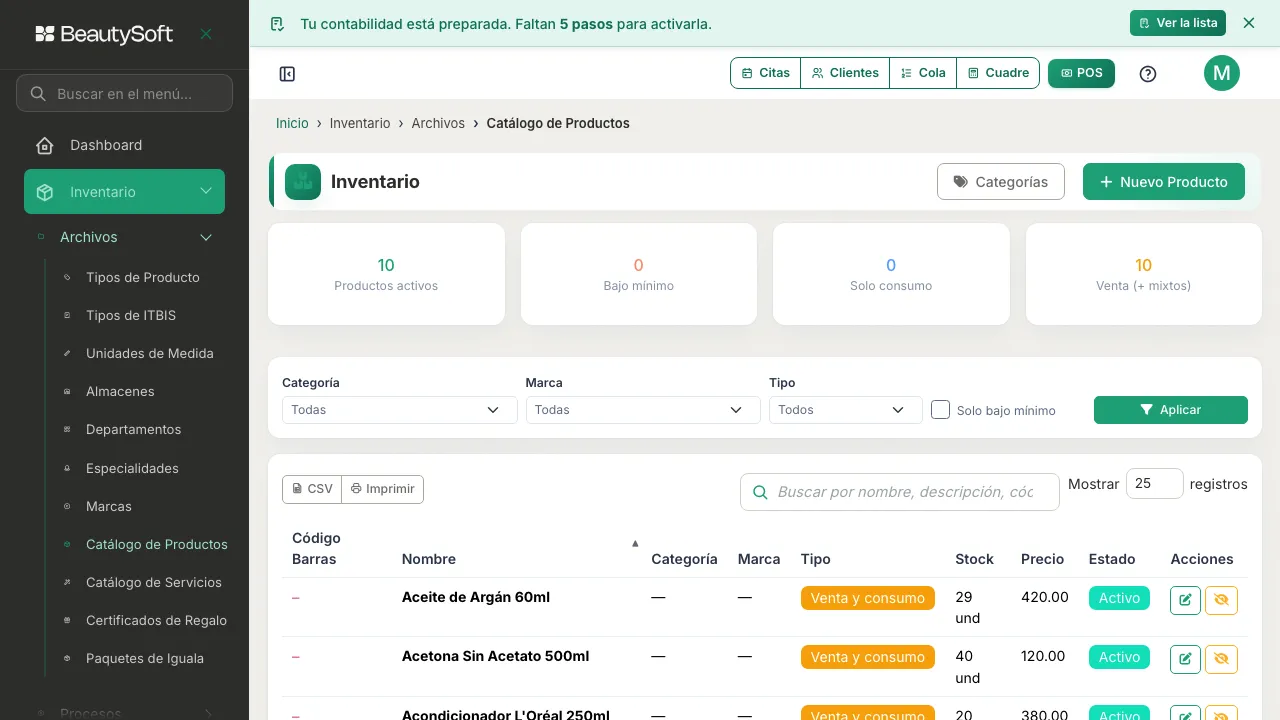Check the Solo bajo mínimo checkbox
Screen dimensions: 1280x720
click(940, 409)
